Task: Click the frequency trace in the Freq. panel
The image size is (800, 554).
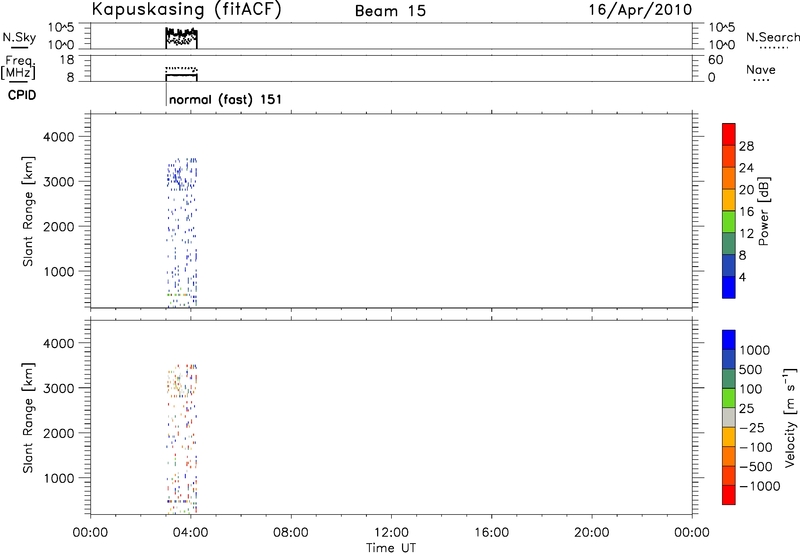Action: 181,75
